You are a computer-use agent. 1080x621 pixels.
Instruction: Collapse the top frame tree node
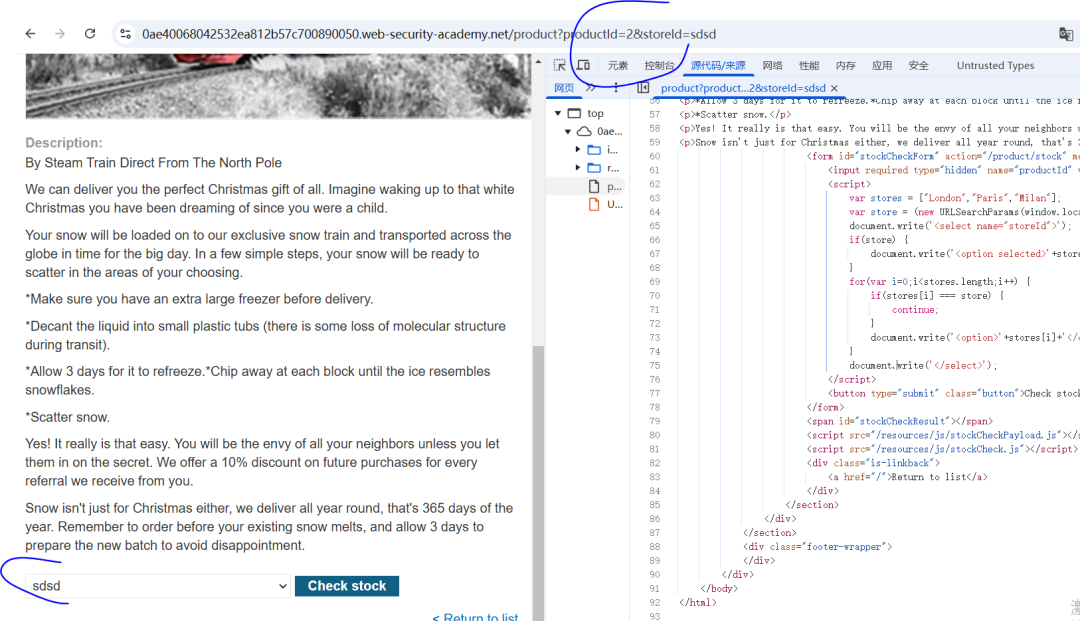(558, 113)
